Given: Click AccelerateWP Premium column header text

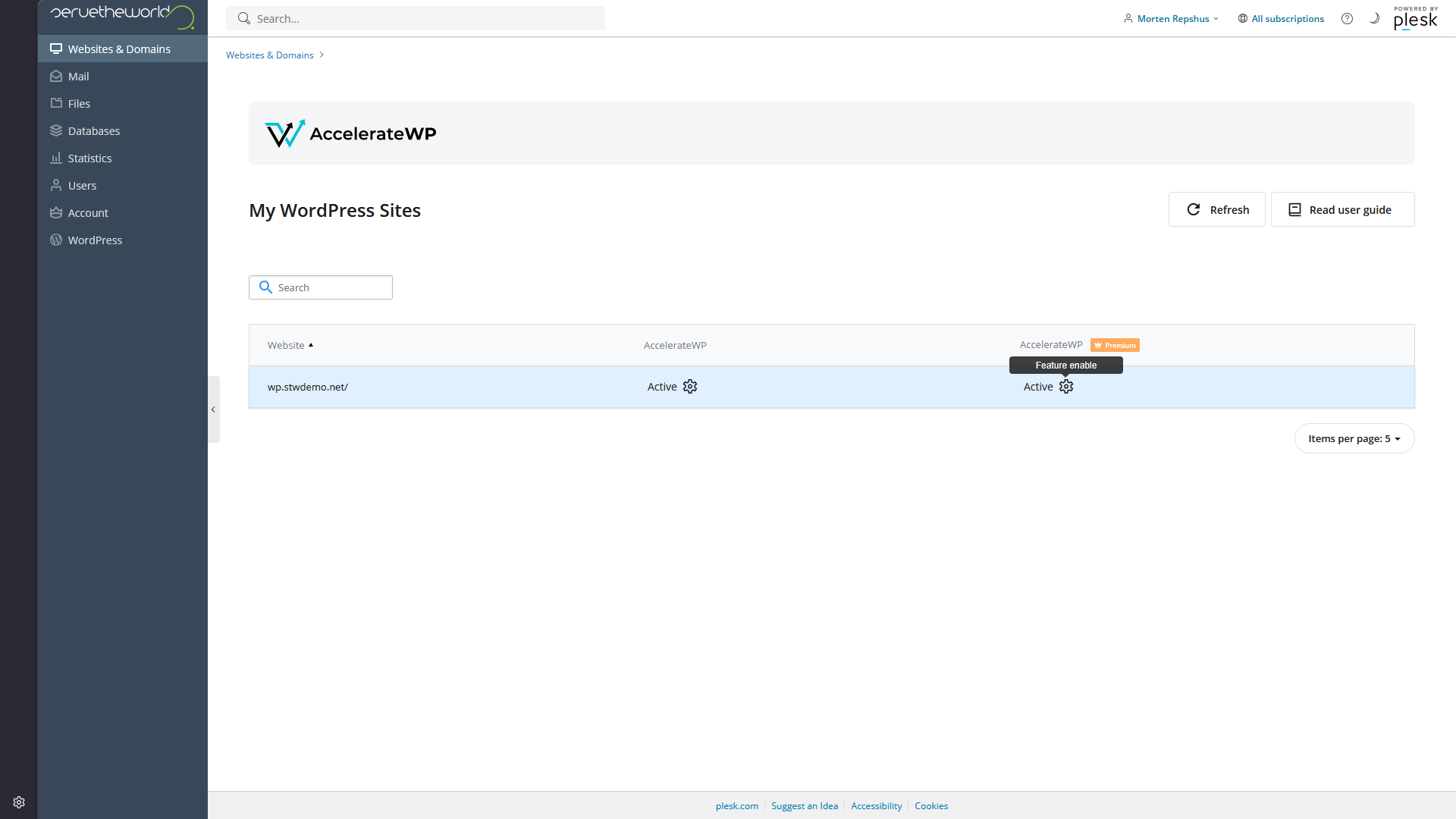Looking at the screenshot, I should click(1051, 345).
